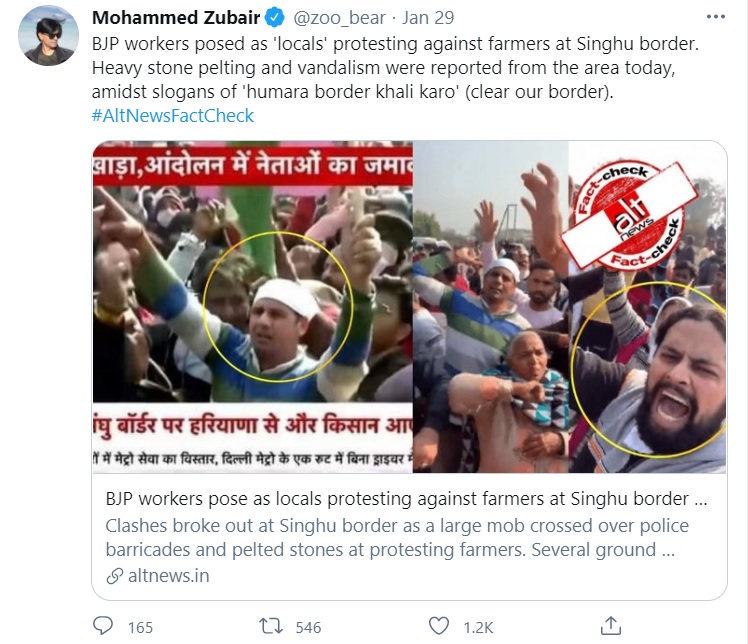Click the reply speech bubble icon
Screen dimensions: 748x644
click(x=103, y=626)
